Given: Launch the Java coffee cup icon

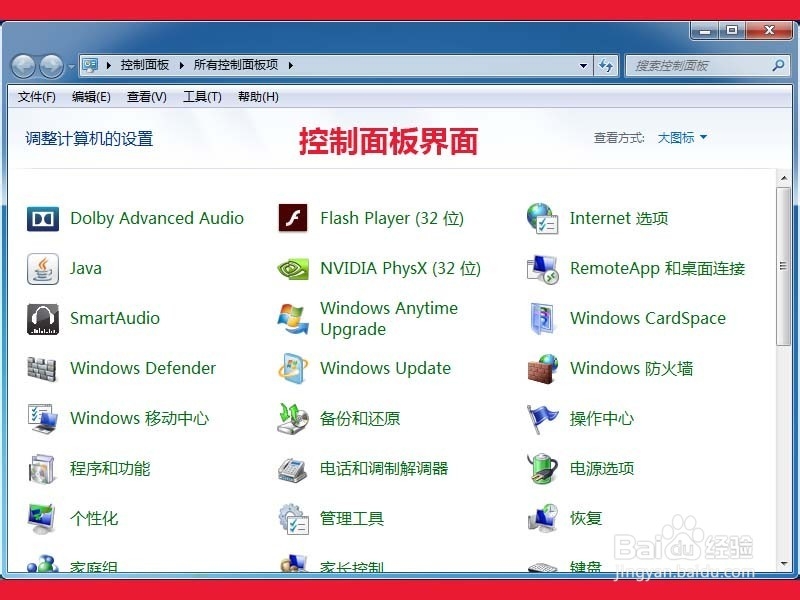Looking at the screenshot, I should pos(43,268).
